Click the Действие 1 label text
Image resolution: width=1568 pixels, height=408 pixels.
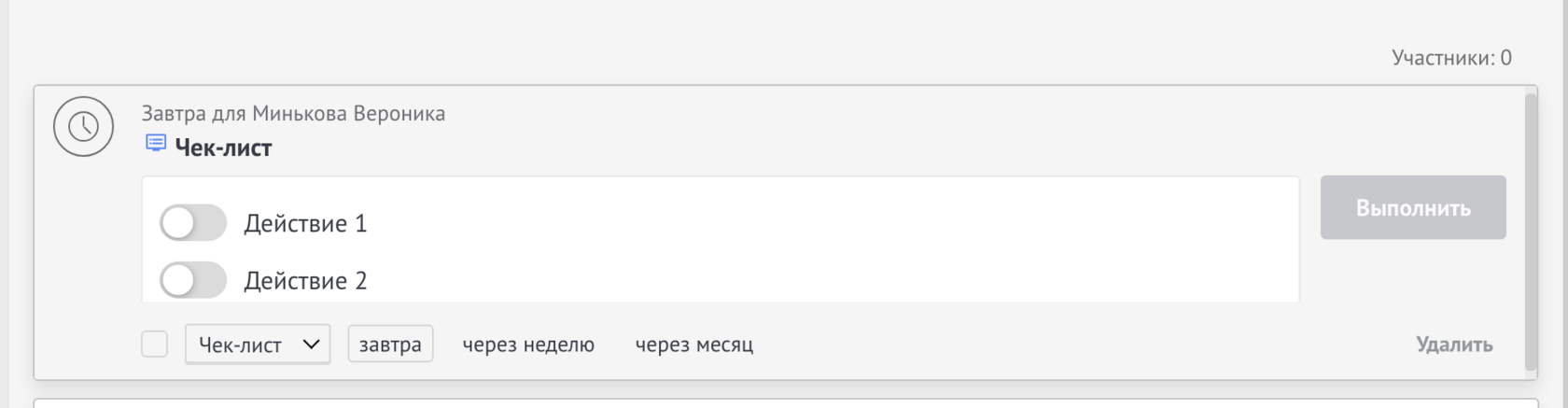coord(305,223)
